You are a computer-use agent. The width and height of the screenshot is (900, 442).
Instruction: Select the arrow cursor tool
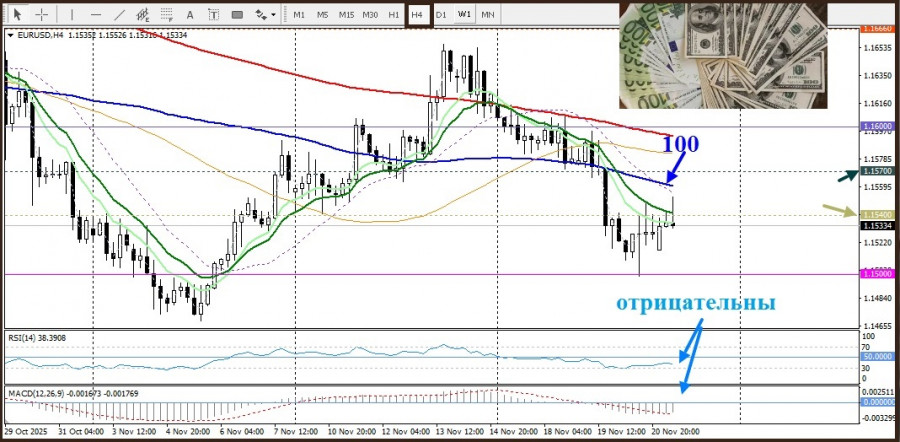tap(17, 15)
